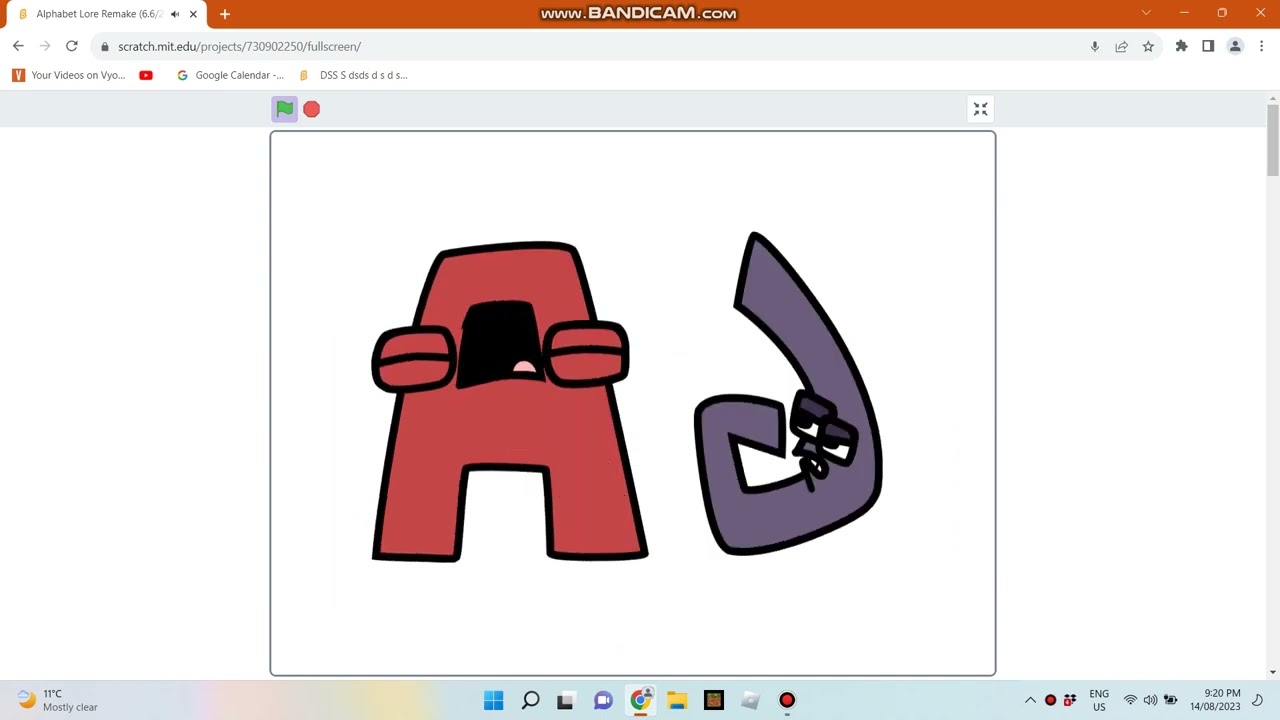The width and height of the screenshot is (1280, 720).
Task: Stop the project with red stop button
Action: [312, 109]
